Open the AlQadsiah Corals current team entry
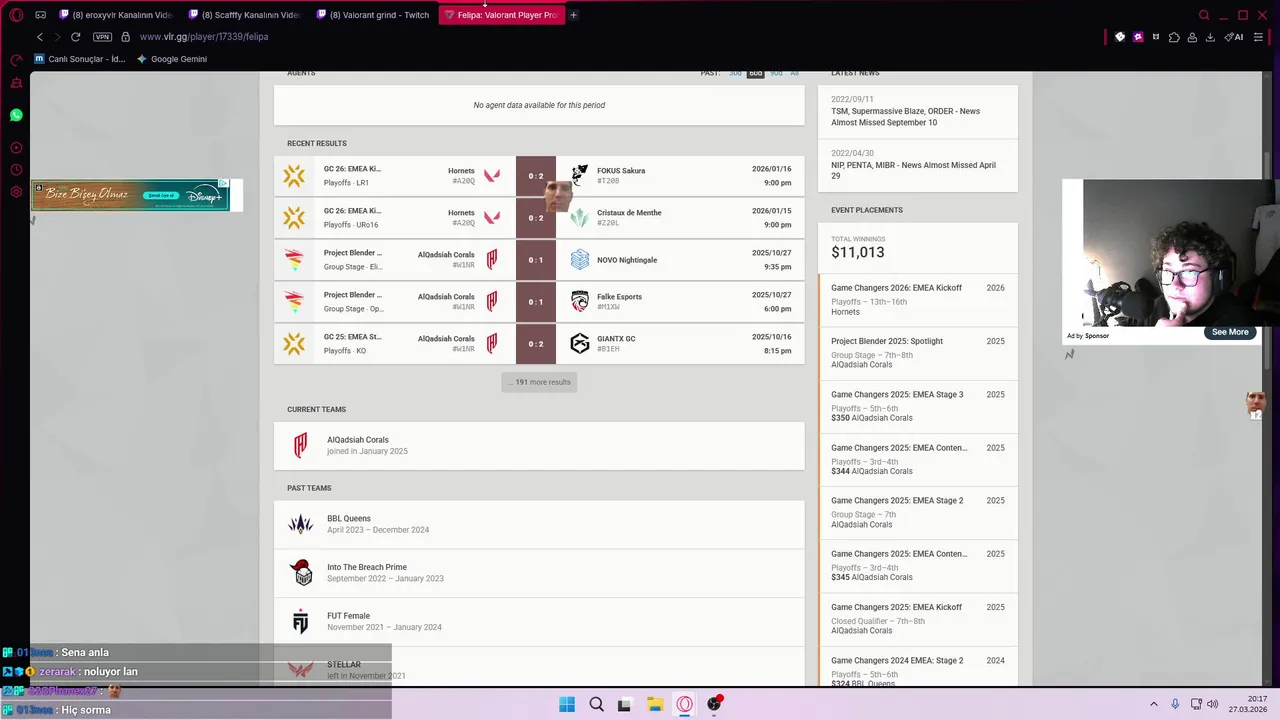The width and height of the screenshot is (1280, 720). (539, 446)
